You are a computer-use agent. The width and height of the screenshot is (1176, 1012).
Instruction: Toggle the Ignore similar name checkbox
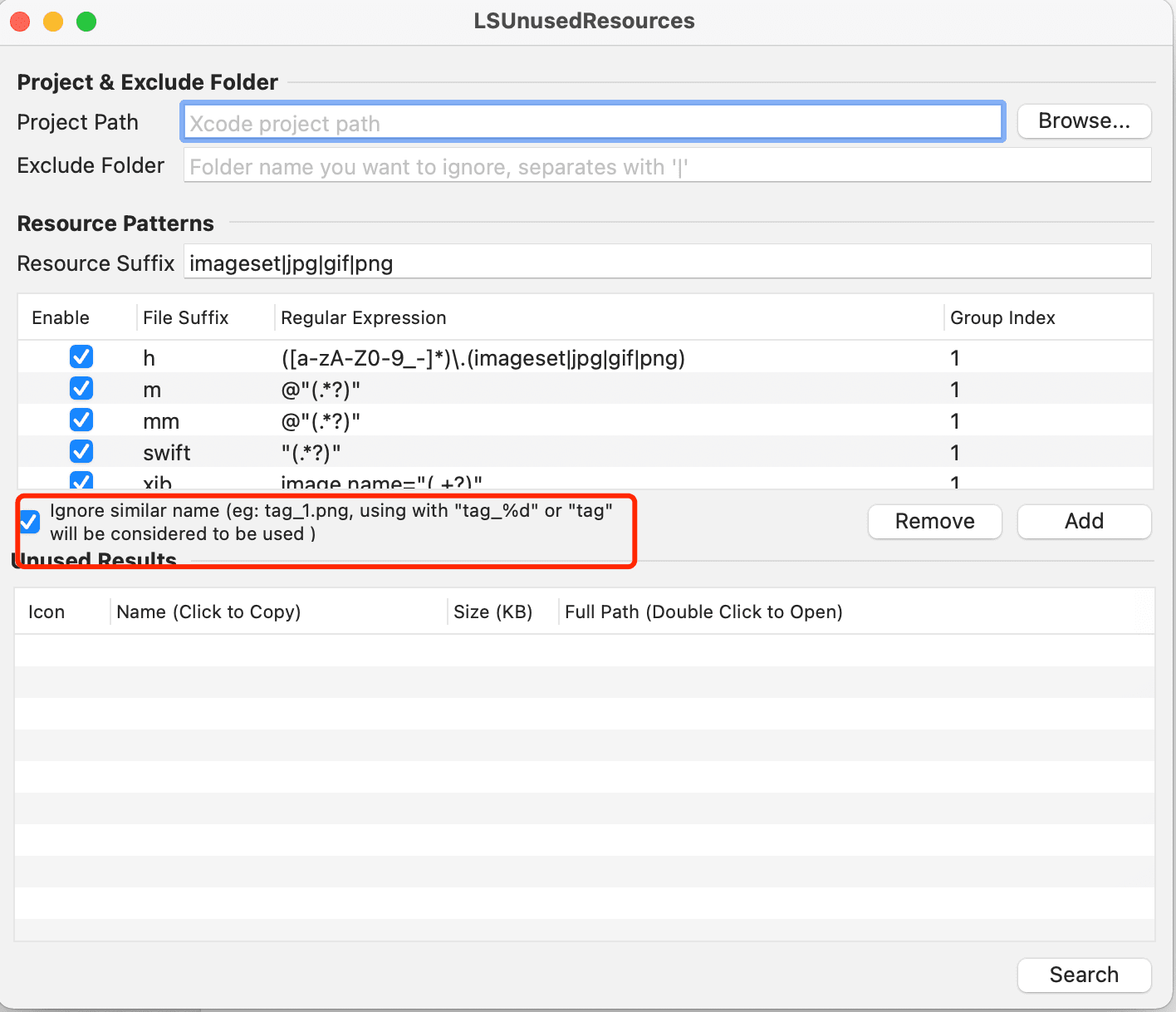coord(29,522)
